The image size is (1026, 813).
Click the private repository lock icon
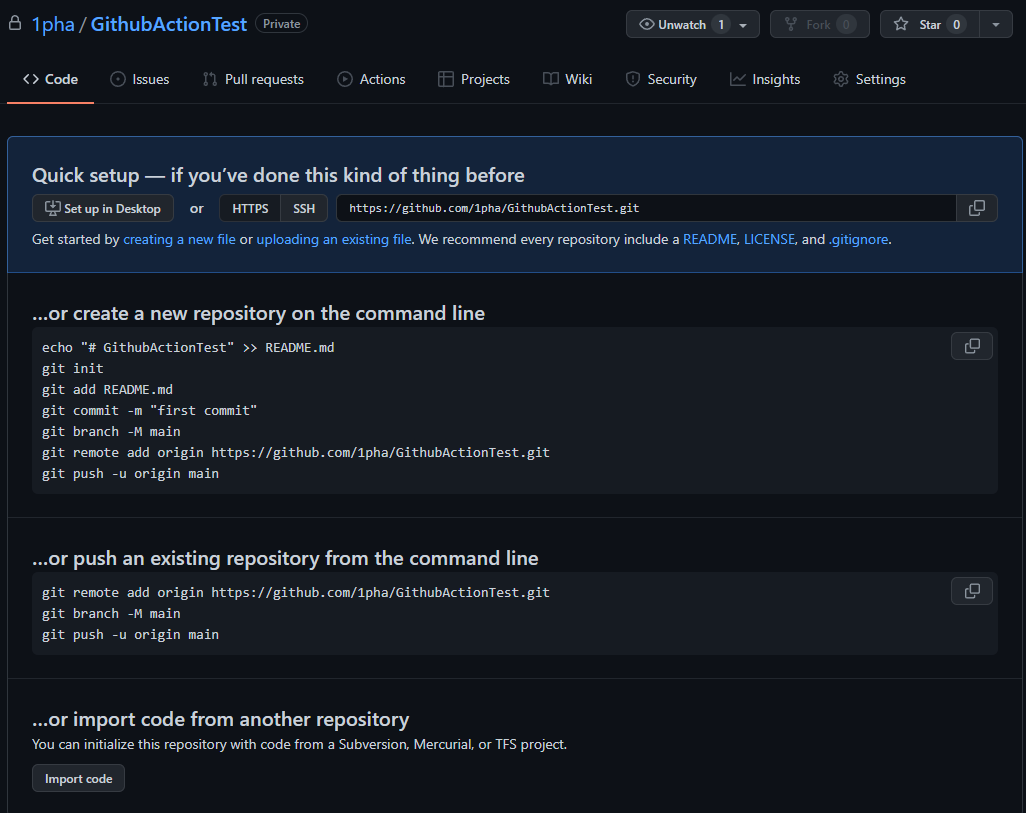pyautogui.click(x=15, y=24)
